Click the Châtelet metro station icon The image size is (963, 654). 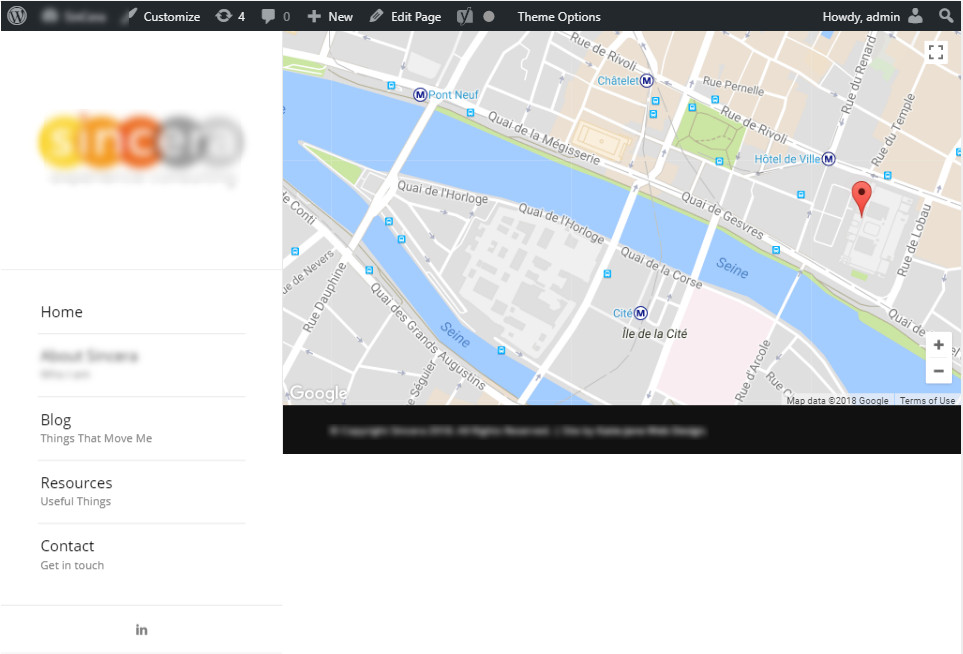pos(647,80)
